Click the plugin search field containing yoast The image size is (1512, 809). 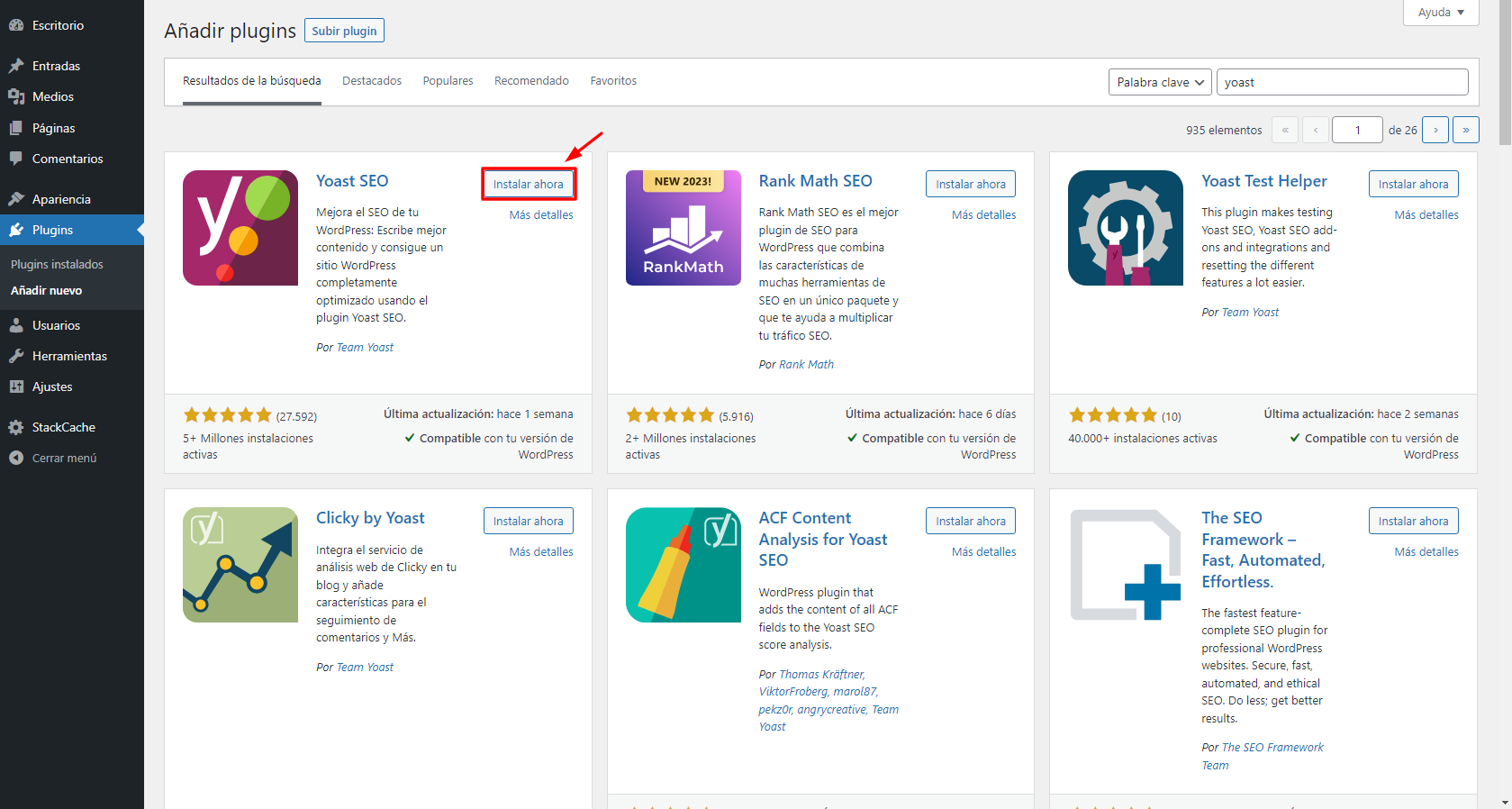click(1342, 82)
